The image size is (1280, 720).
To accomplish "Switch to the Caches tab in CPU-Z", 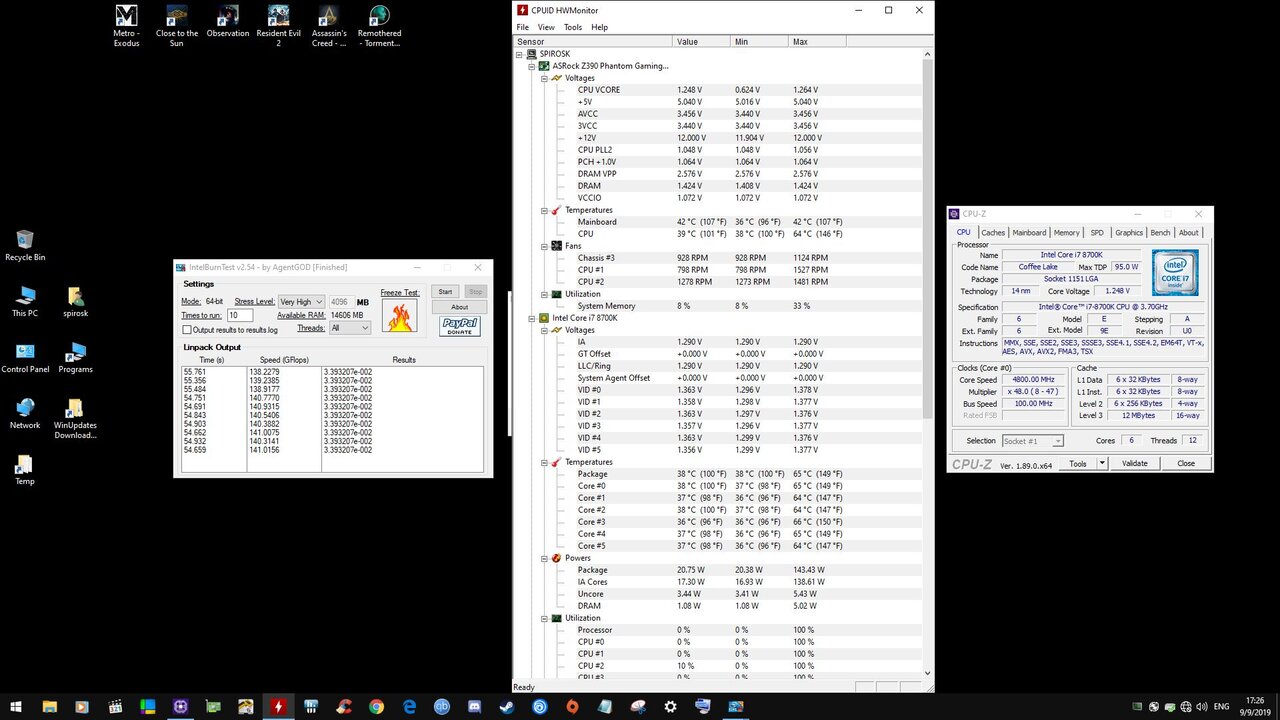I will (993, 232).
